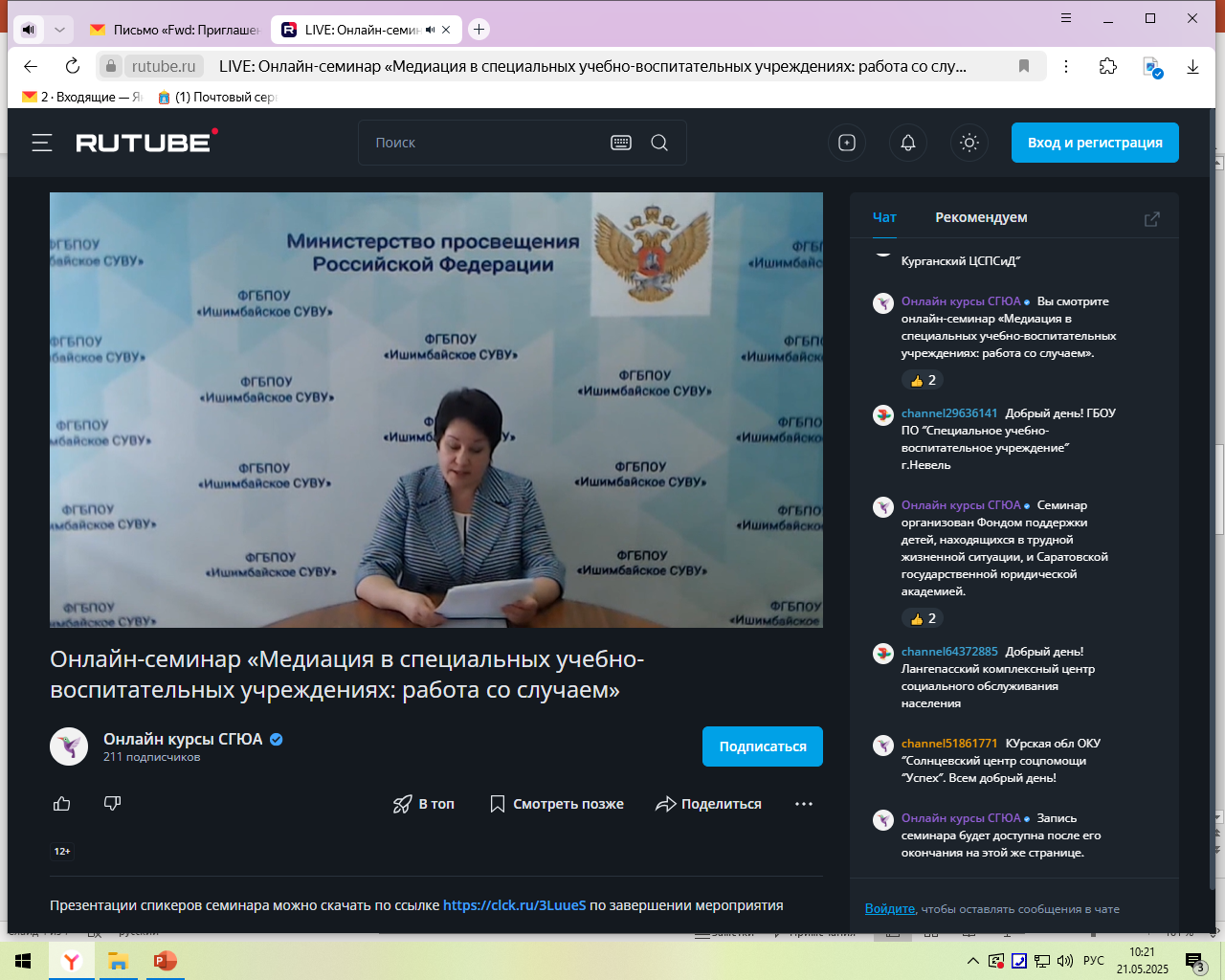Click the search magnifier icon
This screenshot has height=980, width=1225.
(x=659, y=143)
